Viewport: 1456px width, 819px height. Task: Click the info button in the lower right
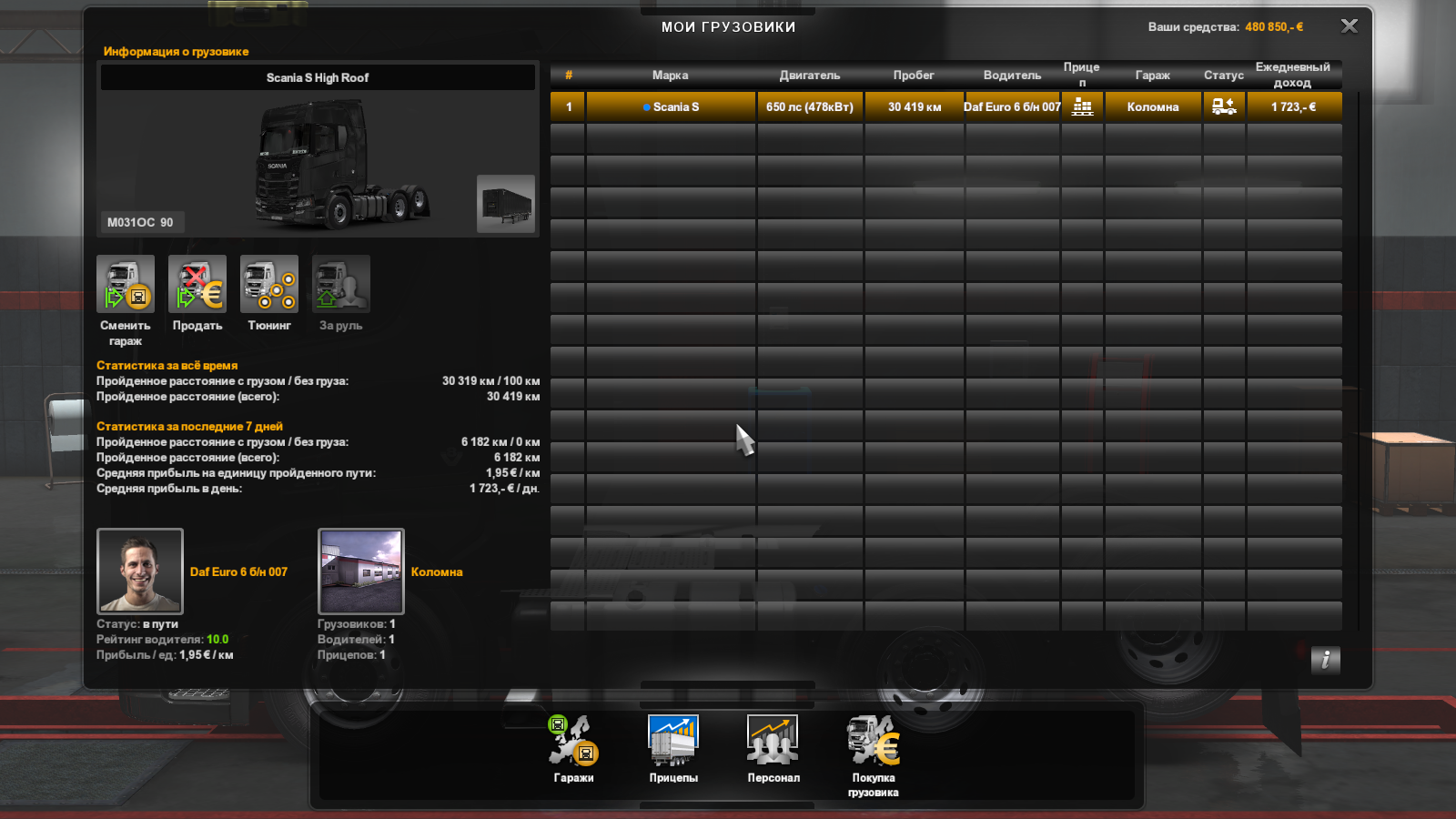(1326, 660)
